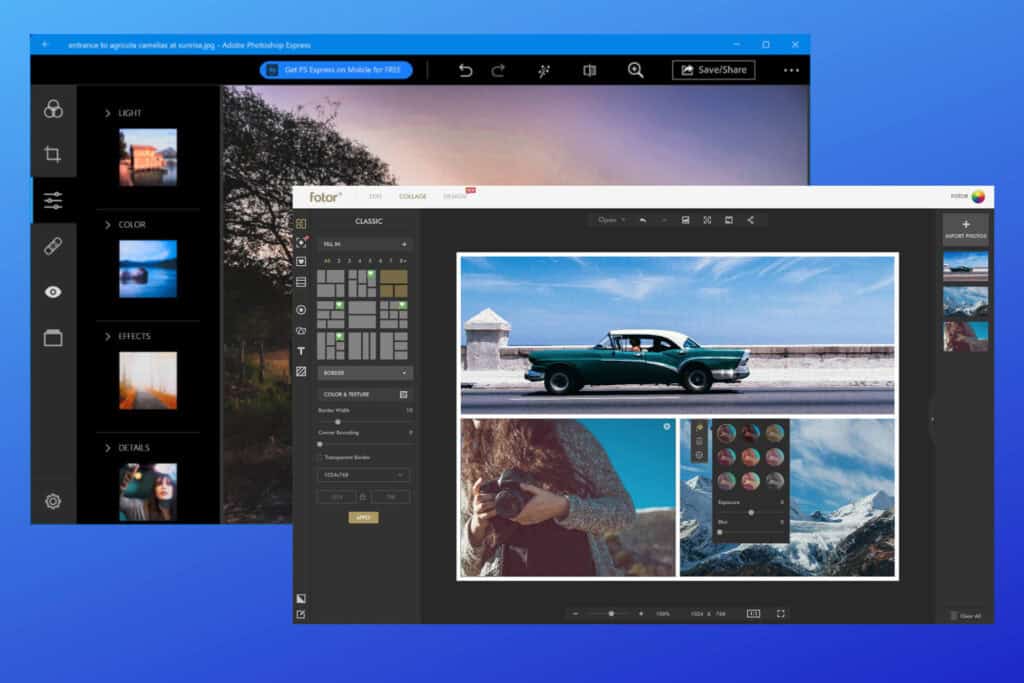Enable the Transparent Border checkbox
The width and height of the screenshot is (1024, 683).
click(323, 457)
